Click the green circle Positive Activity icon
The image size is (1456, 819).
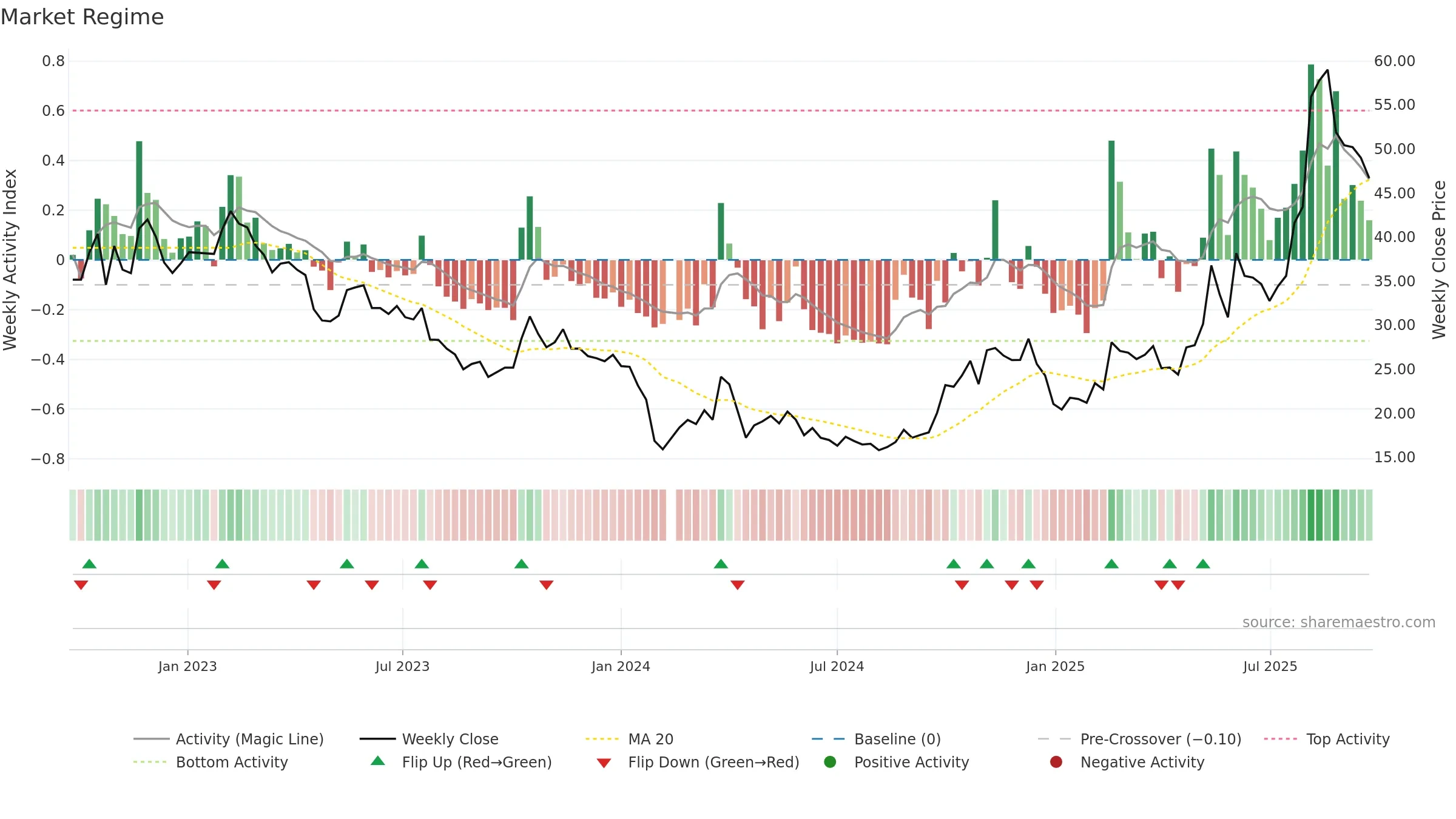pos(830,762)
